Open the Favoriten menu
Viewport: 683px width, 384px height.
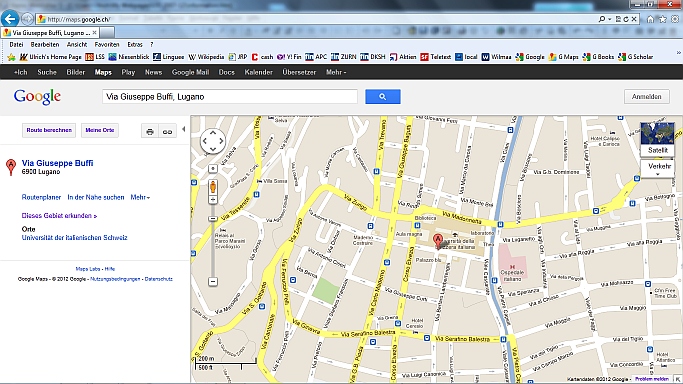click(107, 44)
